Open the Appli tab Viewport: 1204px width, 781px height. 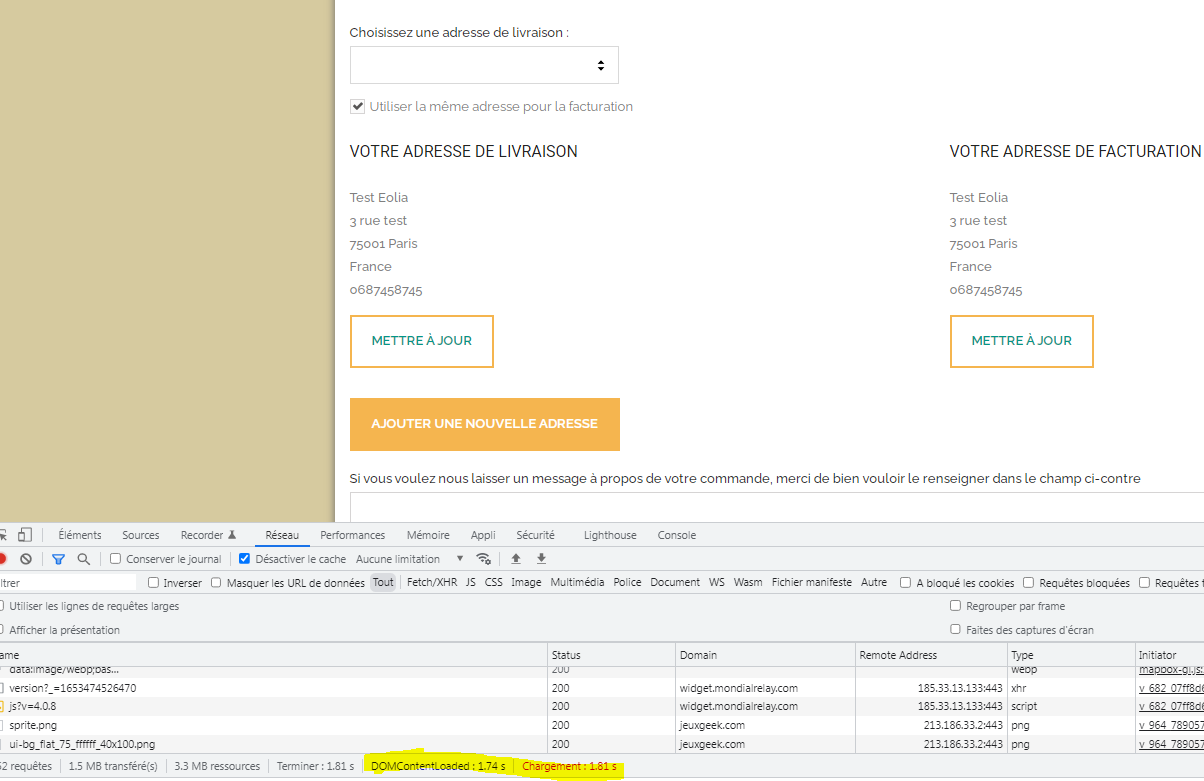pyautogui.click(x=483, y=535)
